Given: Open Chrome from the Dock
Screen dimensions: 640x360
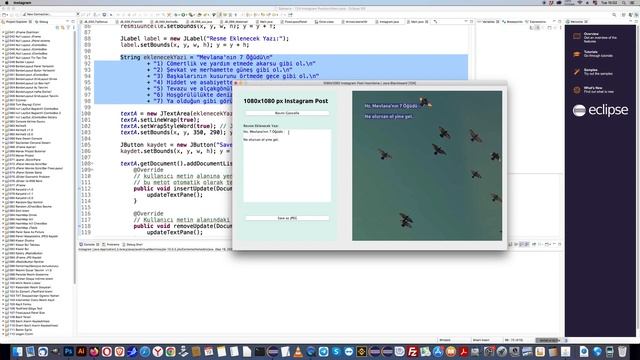Looking at the screenshot, I should [x=170, y=351].
